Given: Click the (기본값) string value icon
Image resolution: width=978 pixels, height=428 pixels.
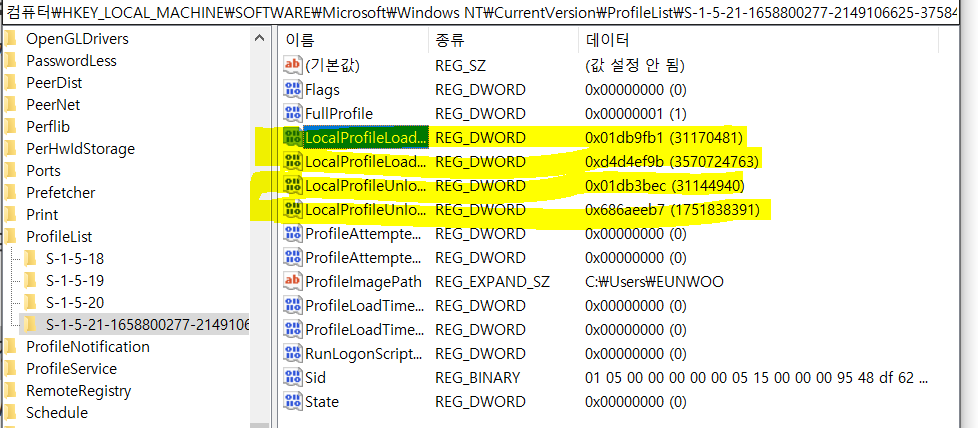Looking at the screenshot, I should (293, 64).
